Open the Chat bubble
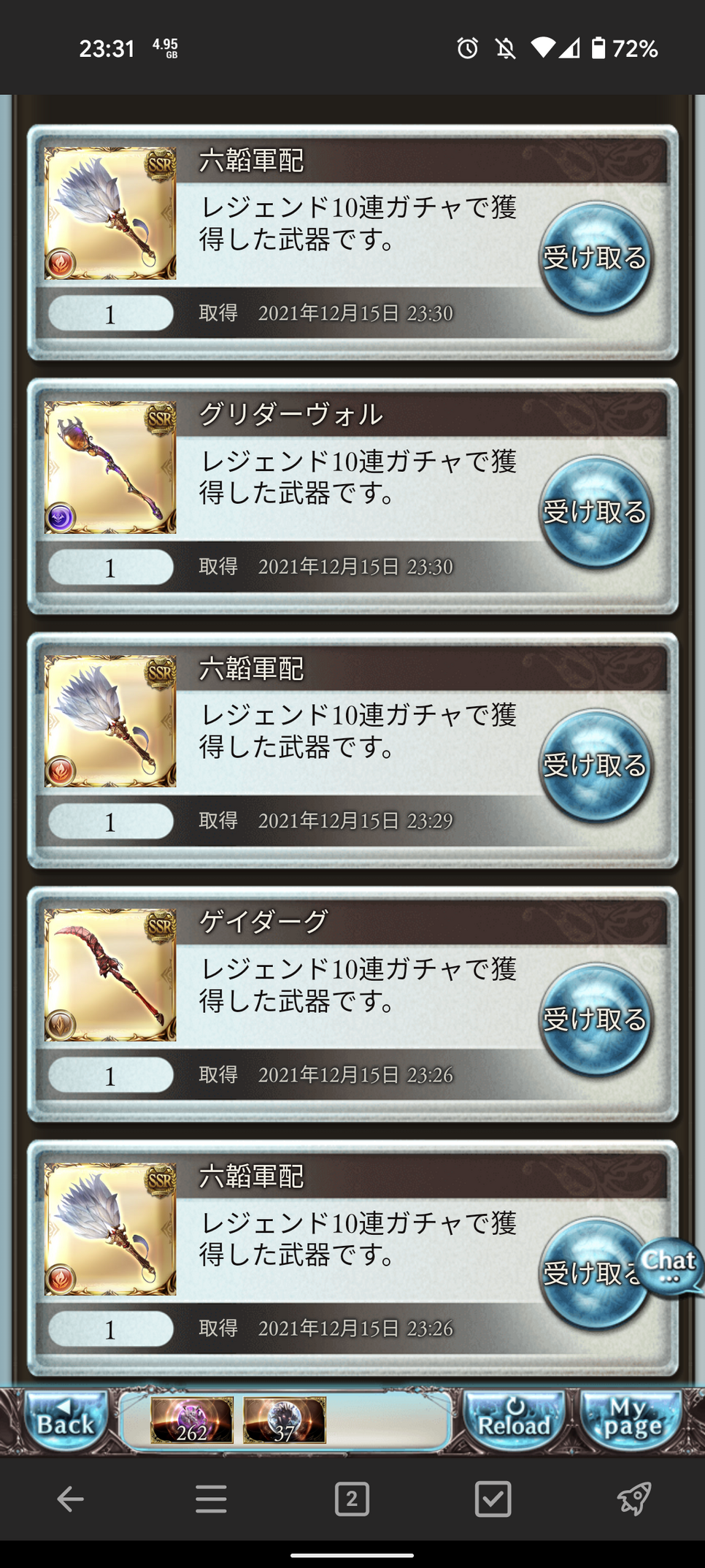The height and width of the screenshot is (1568, 705). coord(669,1266)
